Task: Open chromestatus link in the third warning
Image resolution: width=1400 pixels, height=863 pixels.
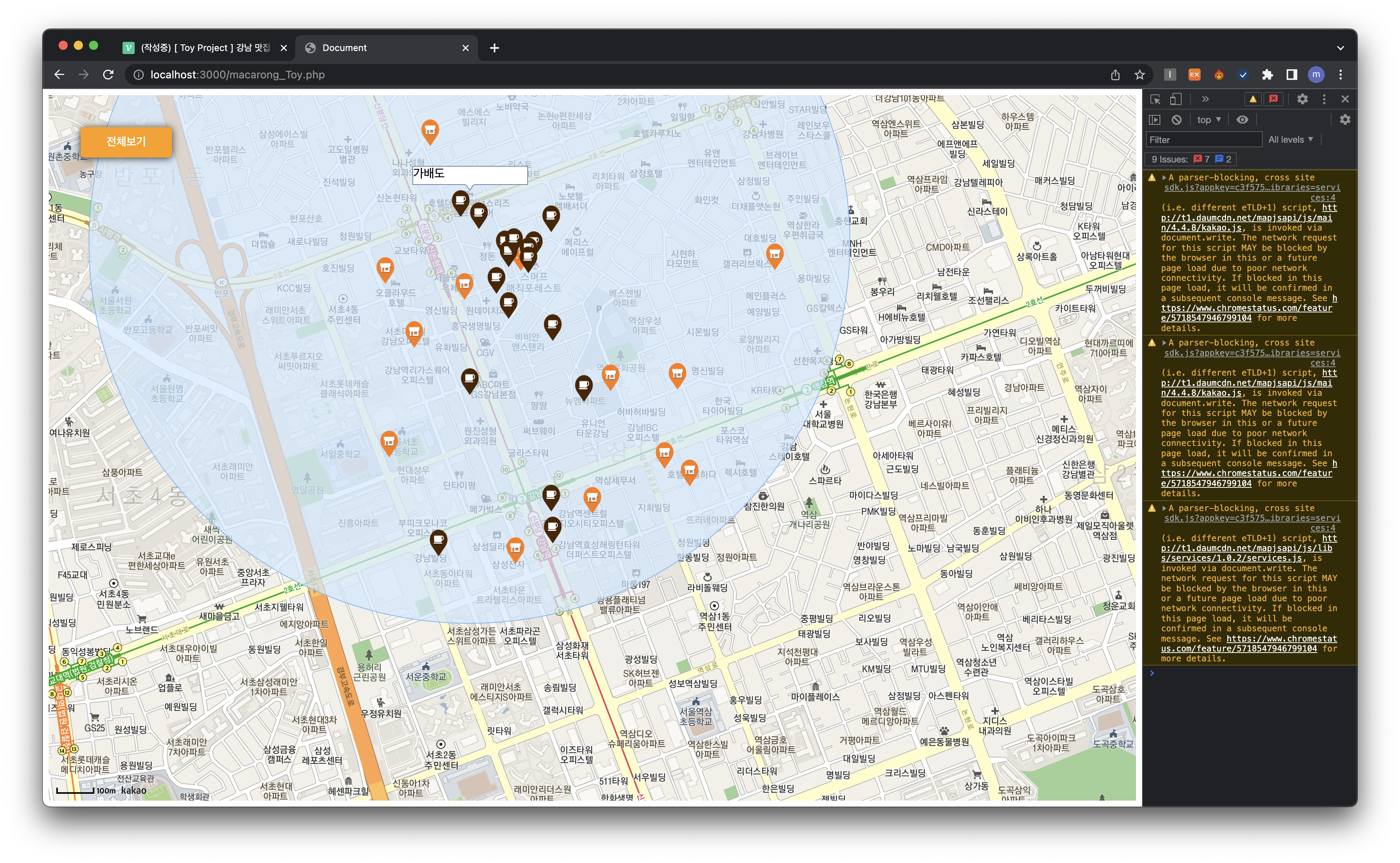Action: click(x=1248, y=643)
